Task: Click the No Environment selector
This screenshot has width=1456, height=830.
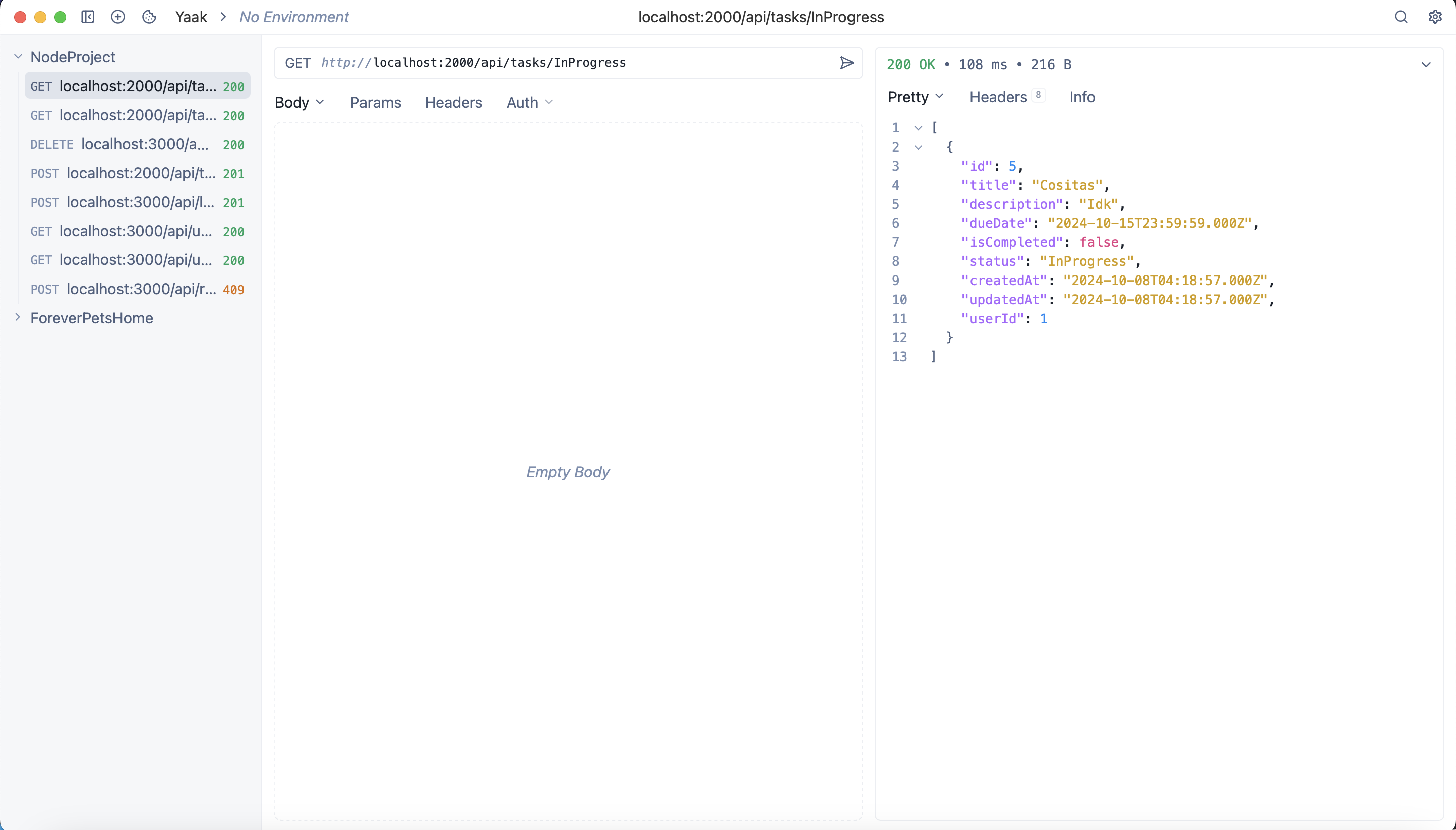Action: tap(294, 17)
